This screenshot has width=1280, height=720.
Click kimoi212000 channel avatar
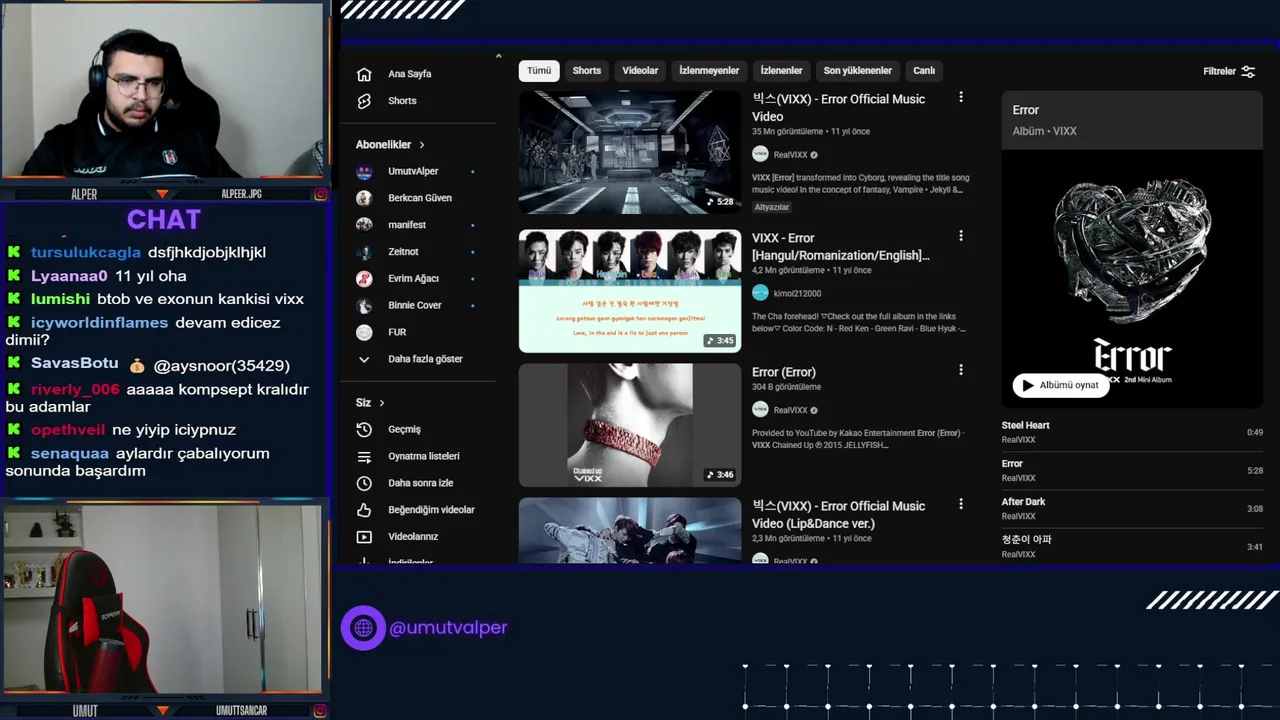pyautogui.click(x=760, y=293)
